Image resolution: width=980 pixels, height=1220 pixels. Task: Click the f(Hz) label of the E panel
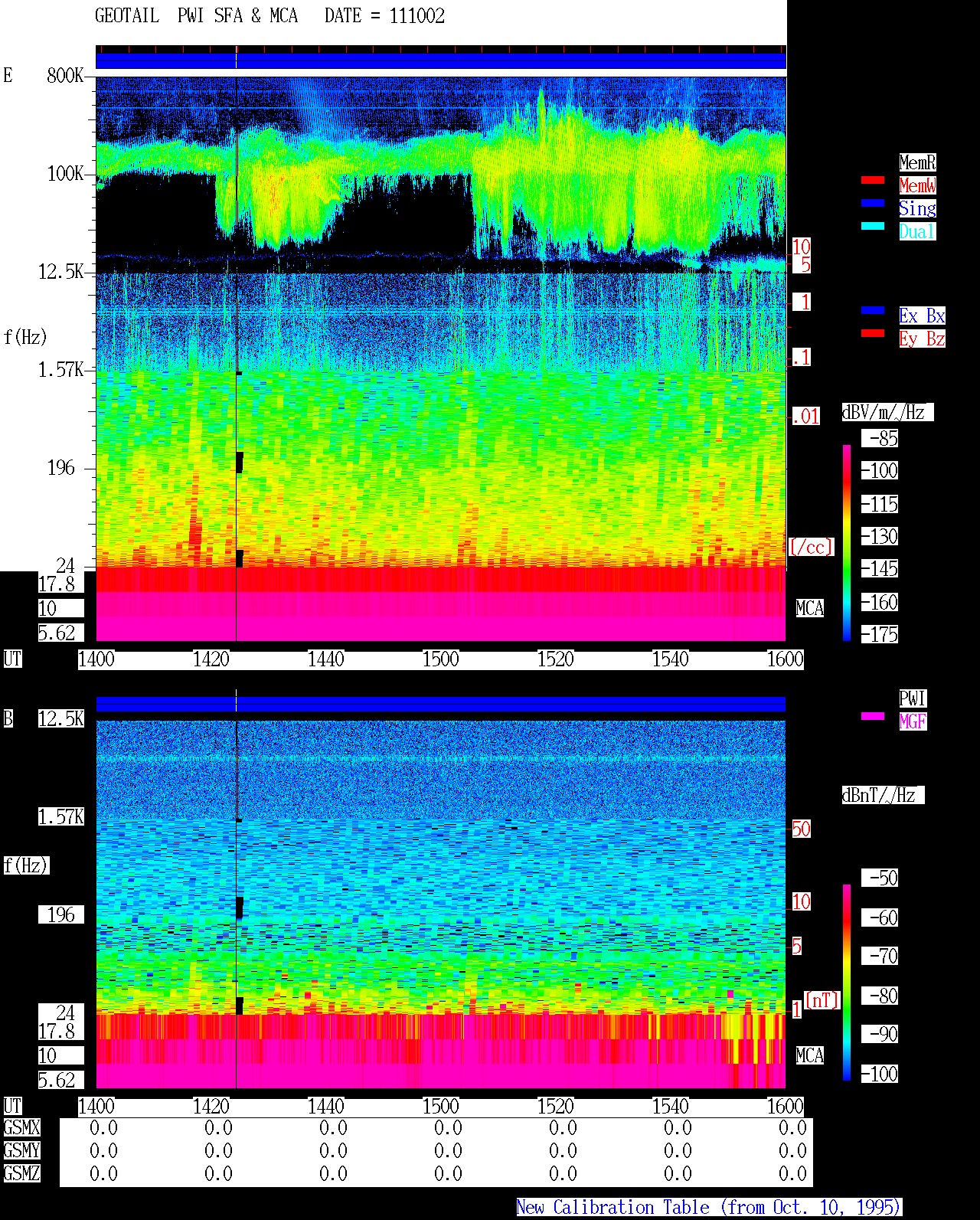pyautogui.click(x=25, y=337)
